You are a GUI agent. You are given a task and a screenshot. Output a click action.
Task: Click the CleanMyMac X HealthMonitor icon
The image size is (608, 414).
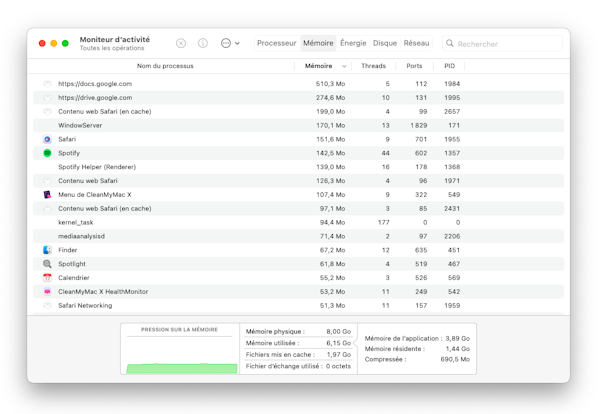point(47,292)
